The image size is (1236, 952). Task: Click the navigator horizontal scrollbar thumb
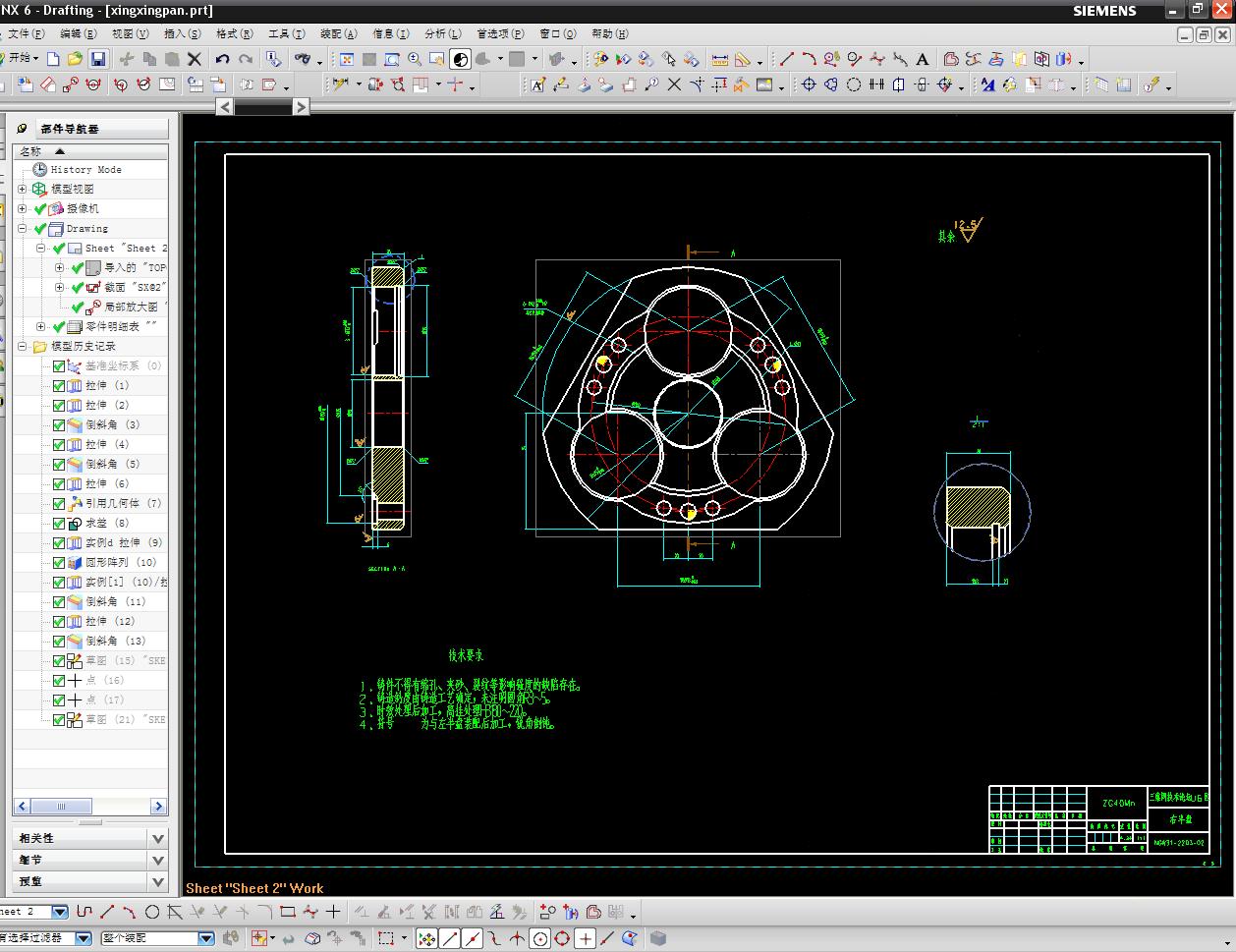(x=61, y=807)
